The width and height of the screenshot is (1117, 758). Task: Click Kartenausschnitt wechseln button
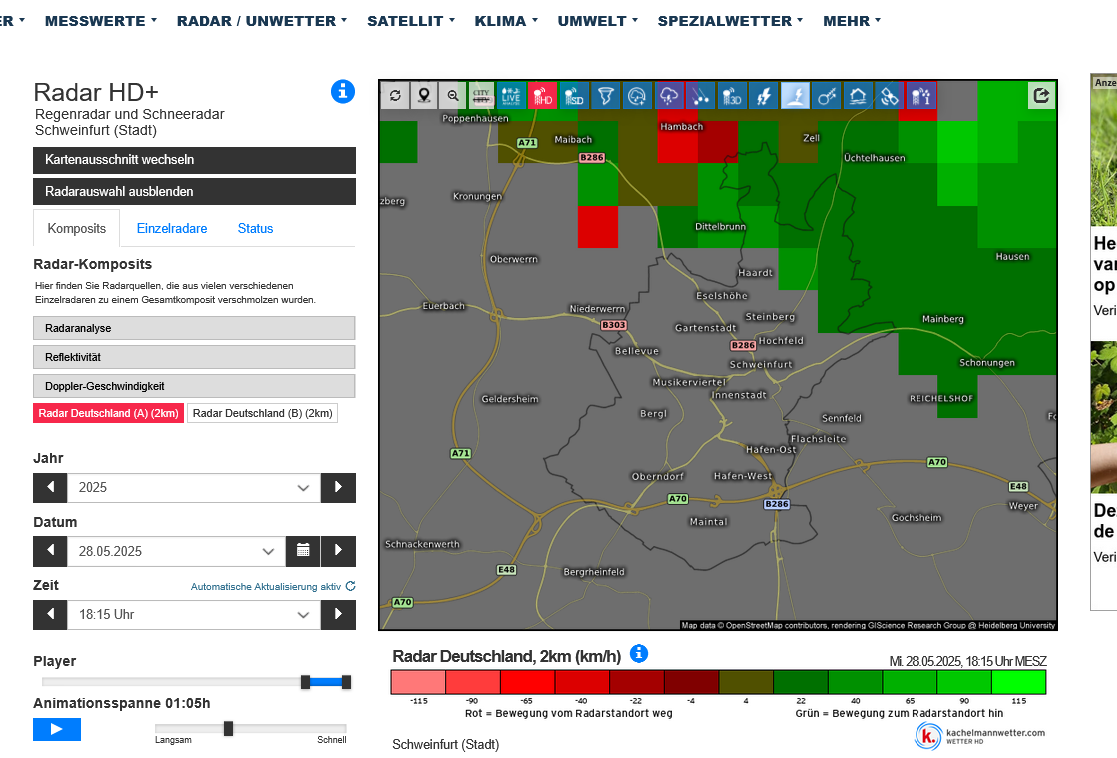click(194, 160)
